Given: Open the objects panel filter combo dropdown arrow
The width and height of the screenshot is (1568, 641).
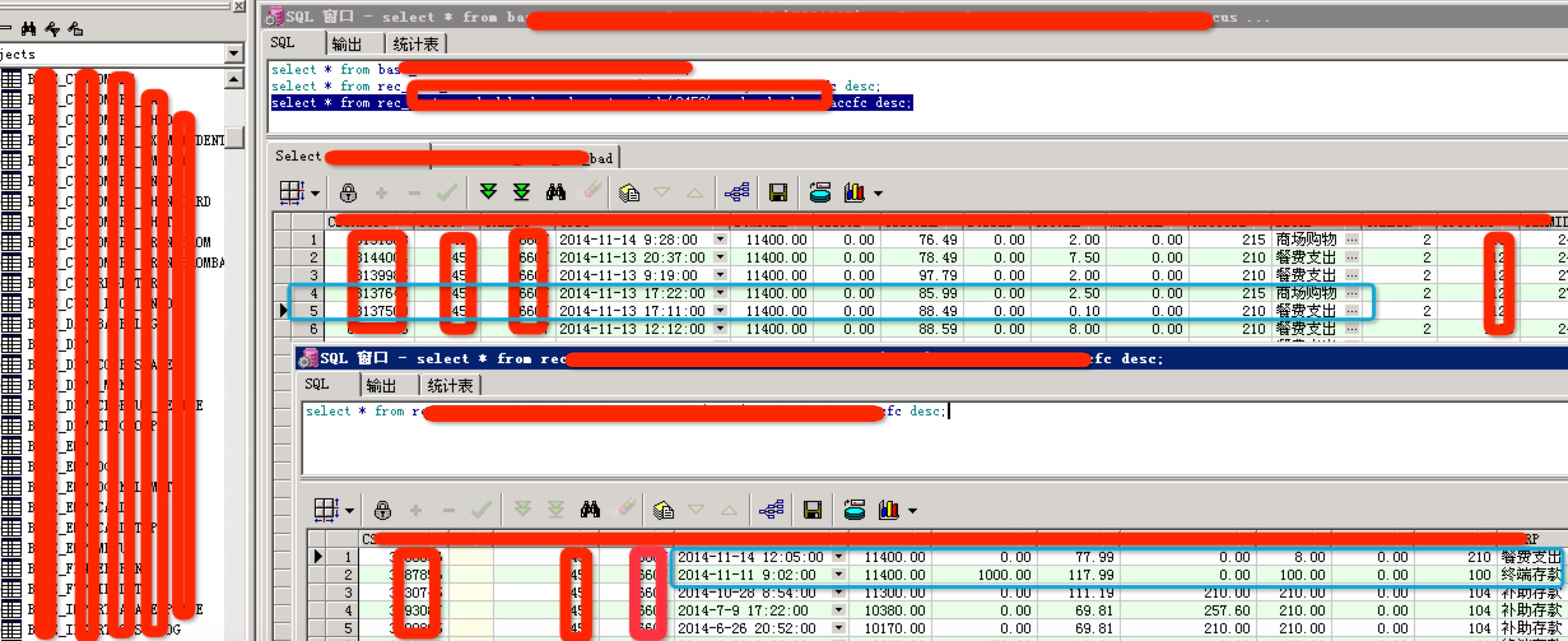Looking at the screenshot, I should coord(234,54).
